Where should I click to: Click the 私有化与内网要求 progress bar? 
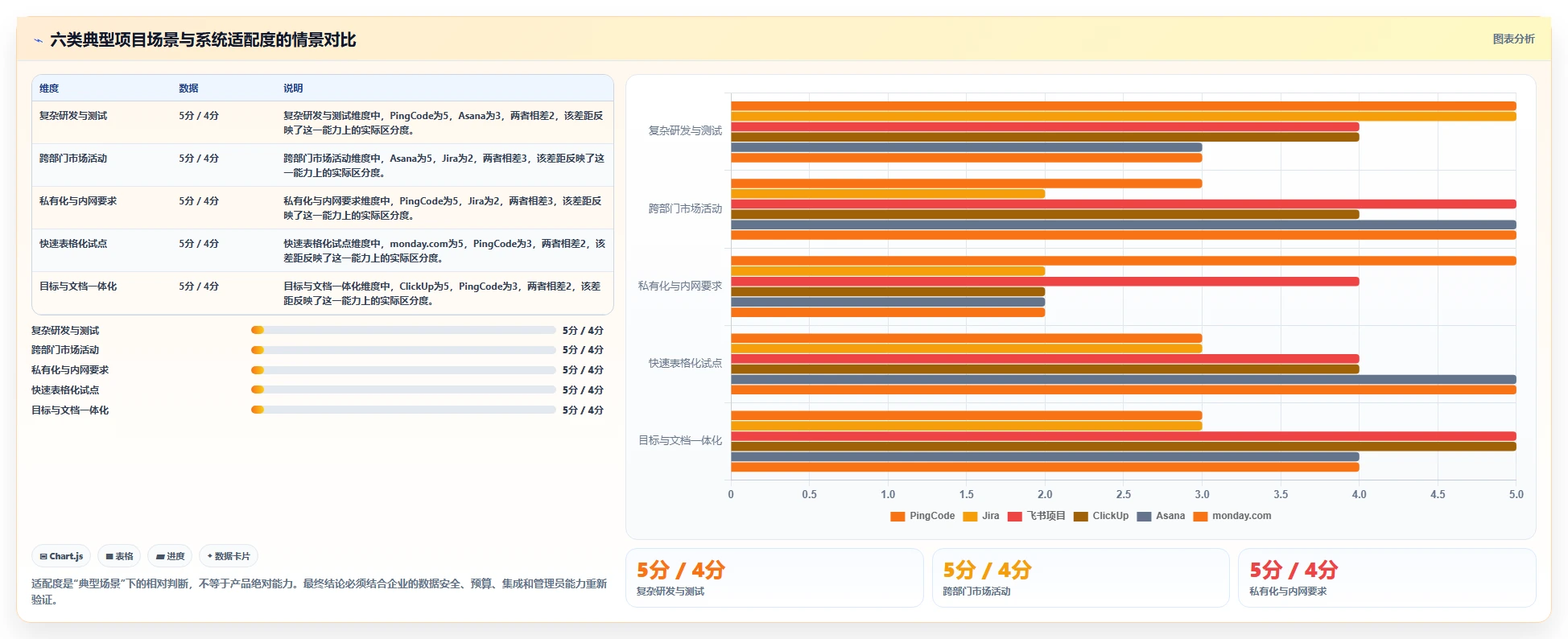(x=403, y=370)
